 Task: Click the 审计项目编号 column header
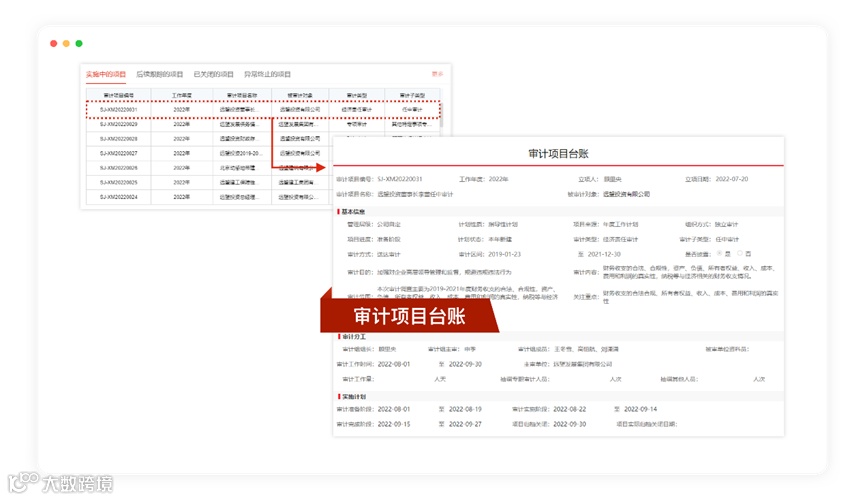click(x=119, y=95)
